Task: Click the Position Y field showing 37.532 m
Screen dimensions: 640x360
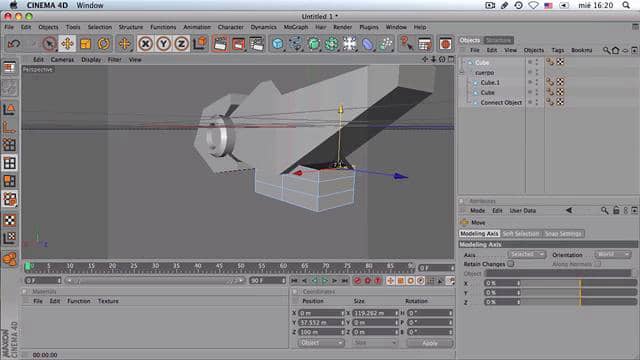Action: click(321, 322)
